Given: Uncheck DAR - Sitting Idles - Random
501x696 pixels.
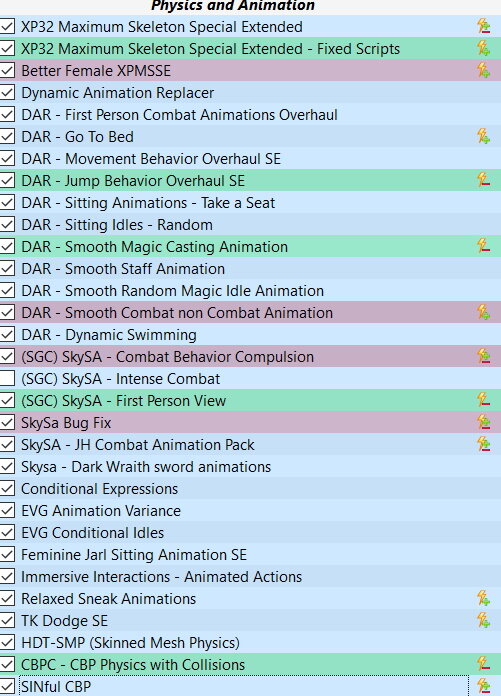Looking at the screenshot, I should pyautogui.click(x=7, y=225).
